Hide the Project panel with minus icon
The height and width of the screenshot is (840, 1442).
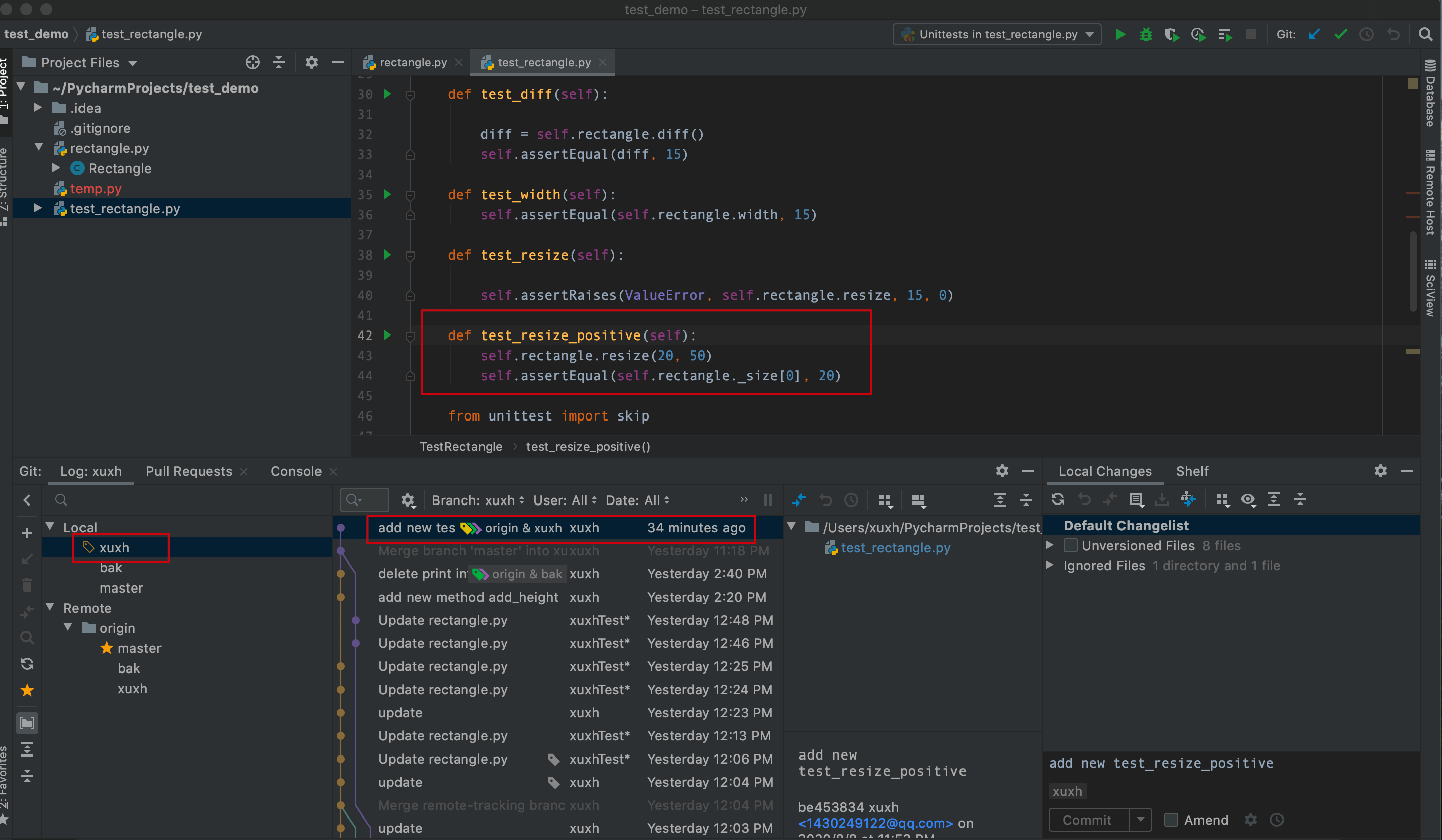[338, 62]
